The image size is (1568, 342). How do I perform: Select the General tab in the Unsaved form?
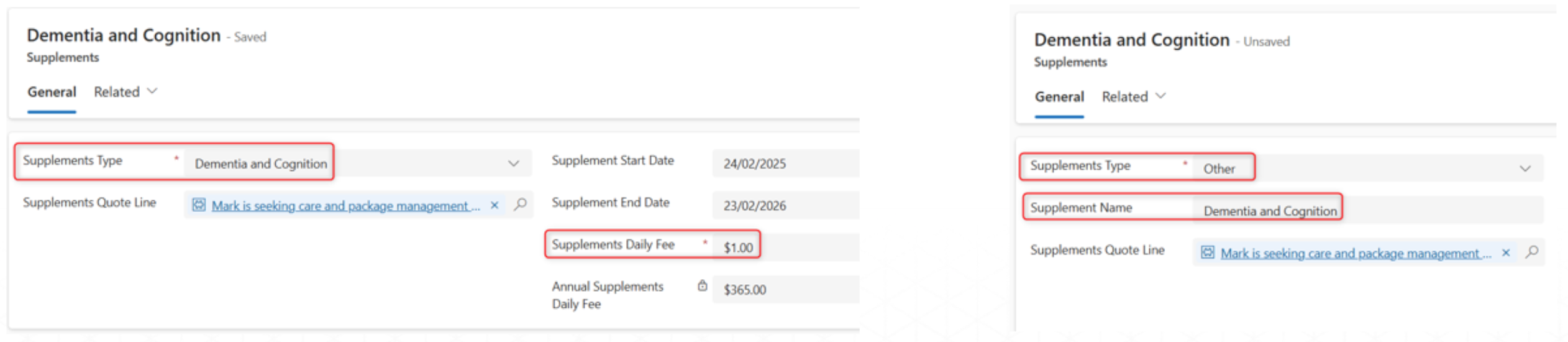click(1059, 97)
